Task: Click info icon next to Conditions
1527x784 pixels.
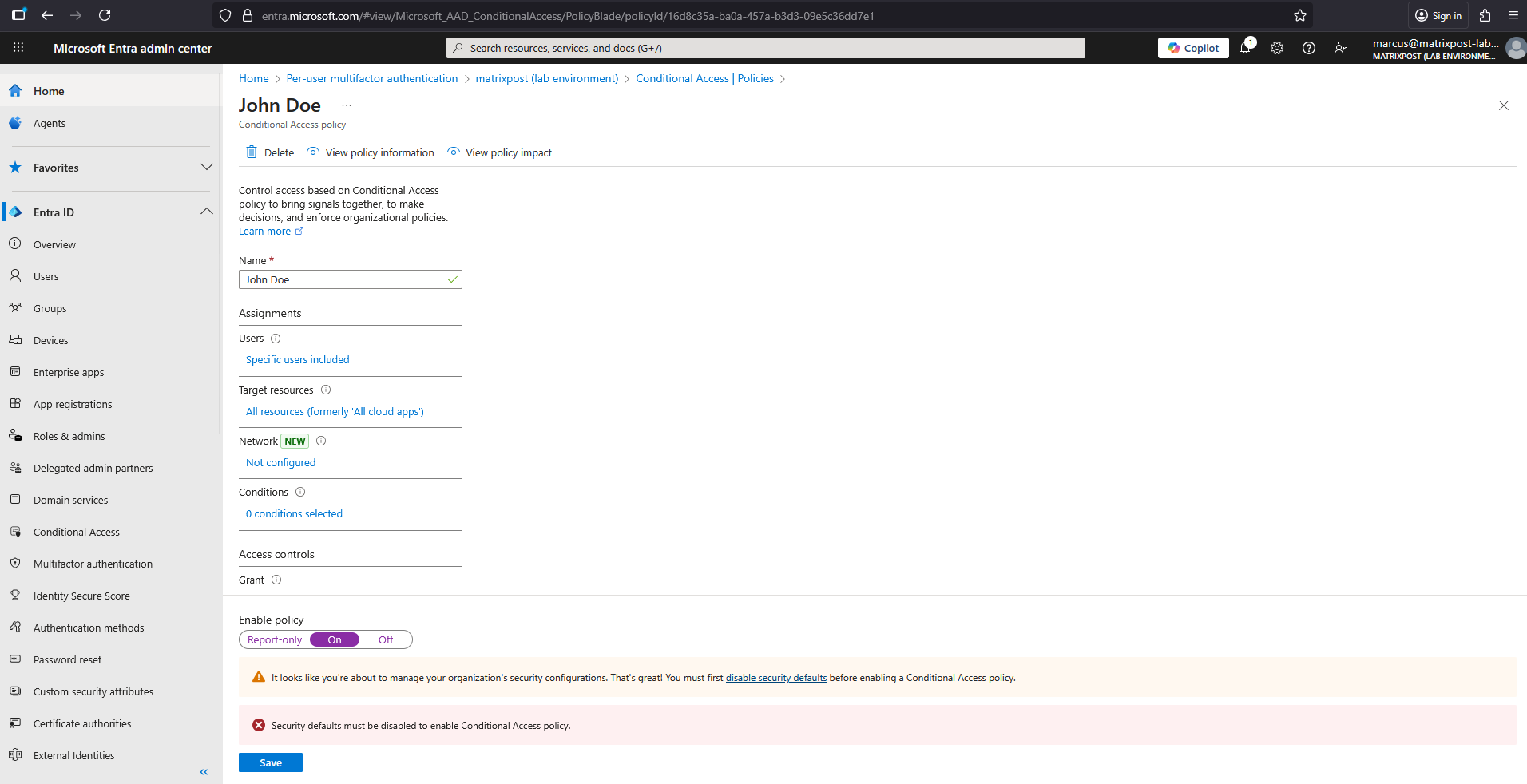Action: click(300, 493)
